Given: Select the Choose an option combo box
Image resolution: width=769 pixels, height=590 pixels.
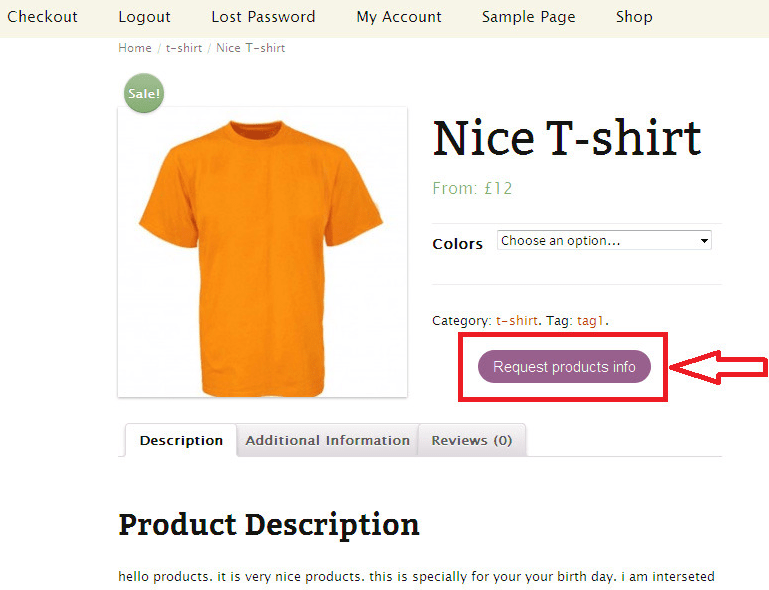Looking at the screenshot, I should click(x=604, y=241).
